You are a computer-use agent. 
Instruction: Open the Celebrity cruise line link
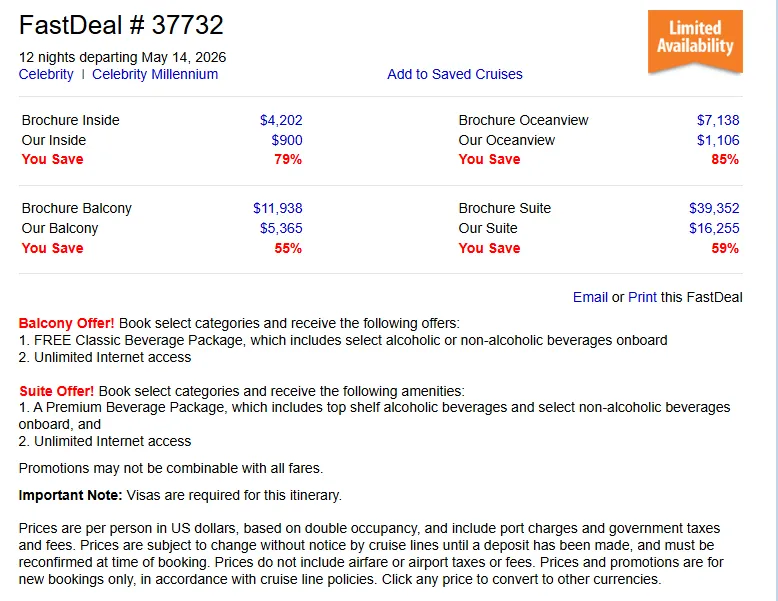(x=46, y=74)
